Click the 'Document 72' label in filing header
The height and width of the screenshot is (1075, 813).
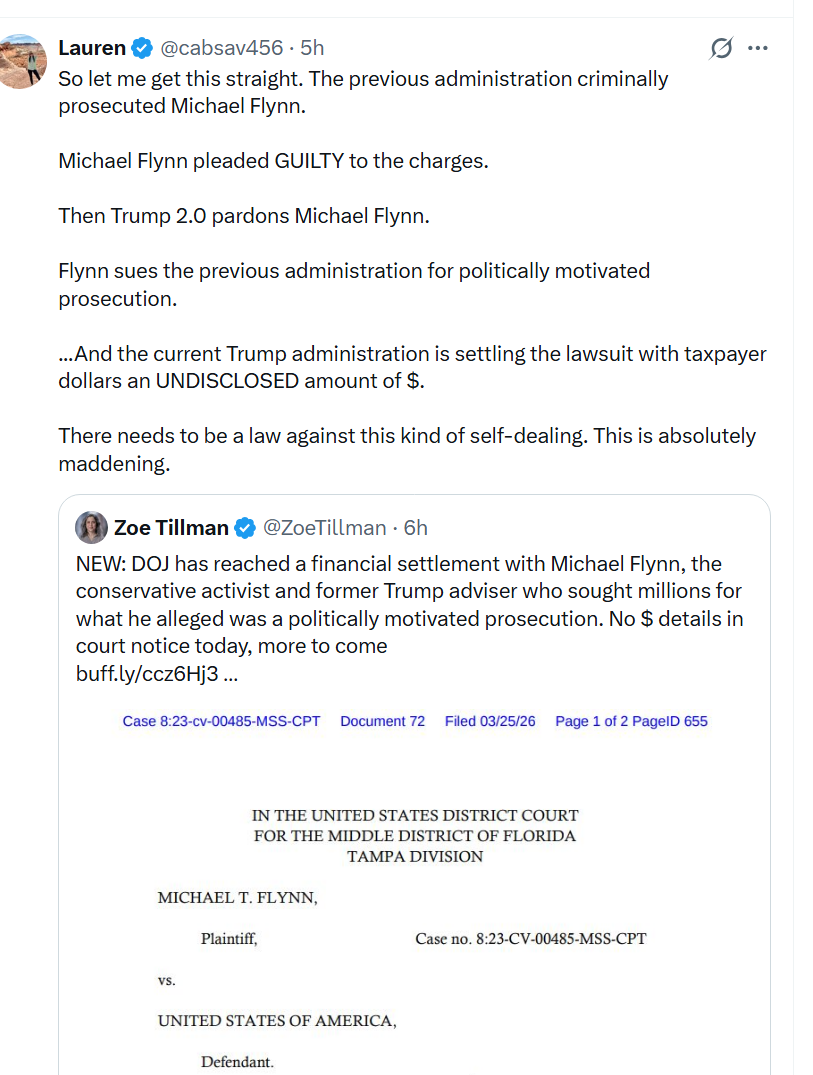tap(382, 721)
